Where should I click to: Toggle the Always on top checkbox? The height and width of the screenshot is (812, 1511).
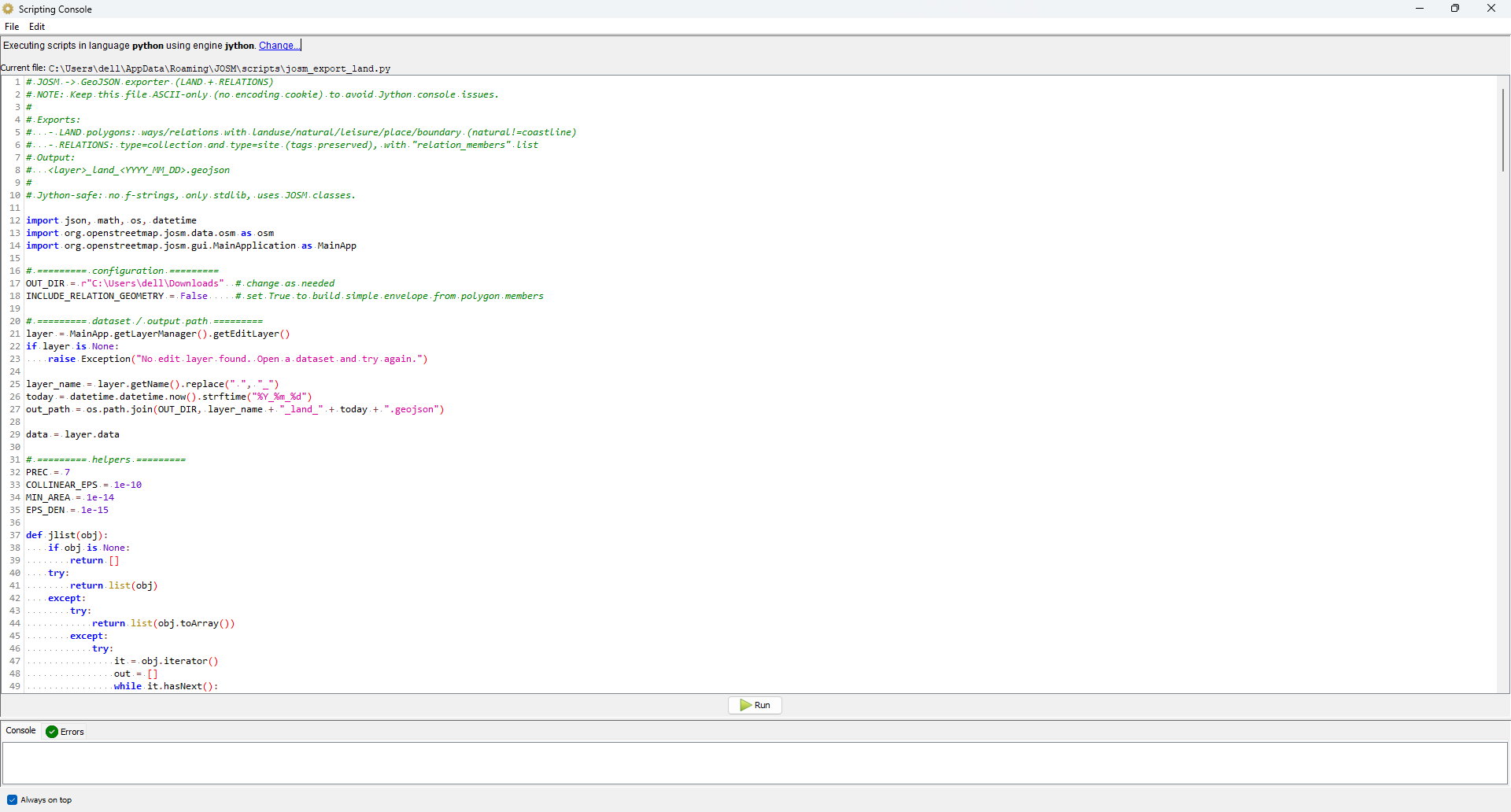click(x=12, y=800)
